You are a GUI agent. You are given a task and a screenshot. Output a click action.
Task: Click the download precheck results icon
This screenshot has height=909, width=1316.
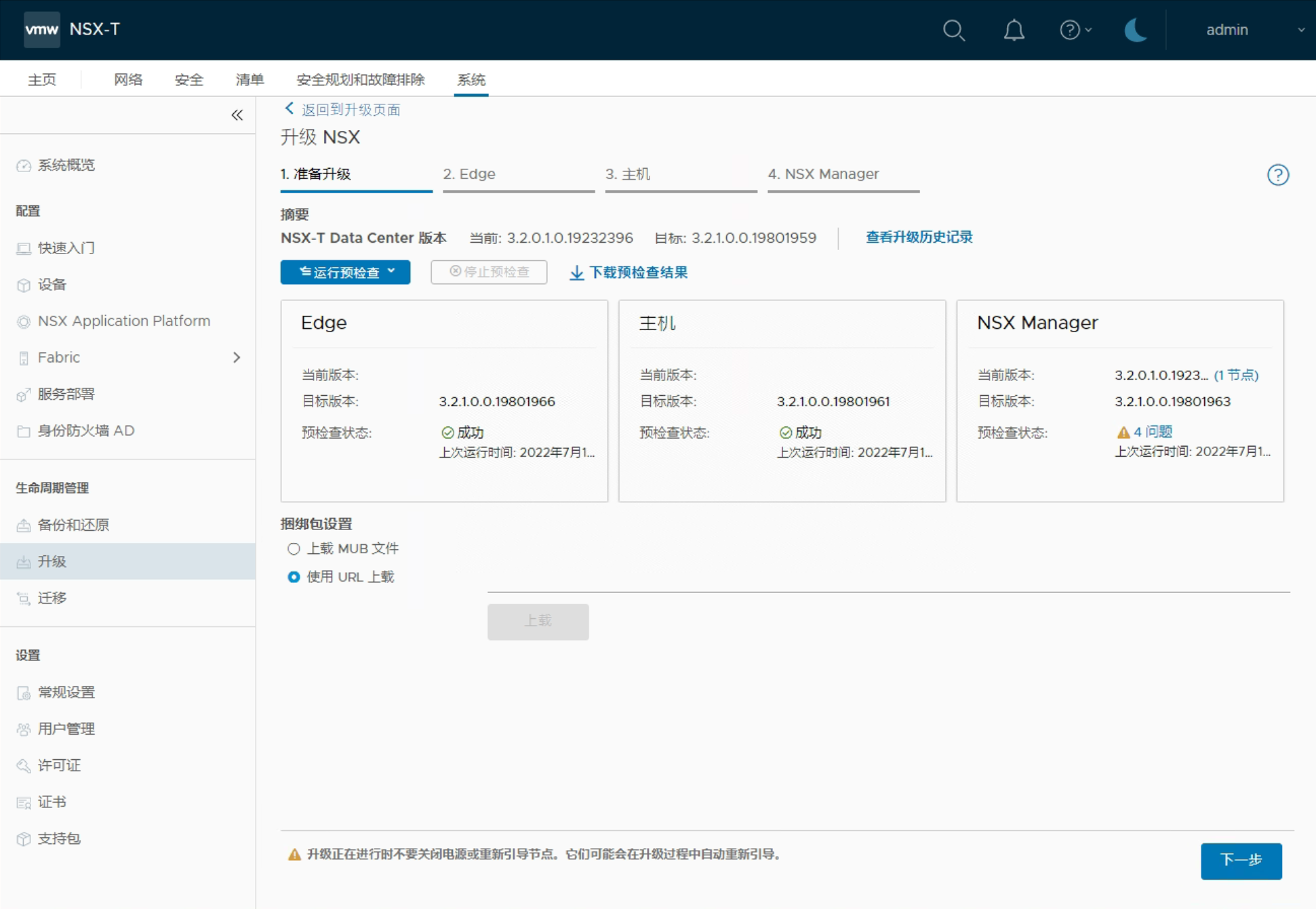pos(576,272)
